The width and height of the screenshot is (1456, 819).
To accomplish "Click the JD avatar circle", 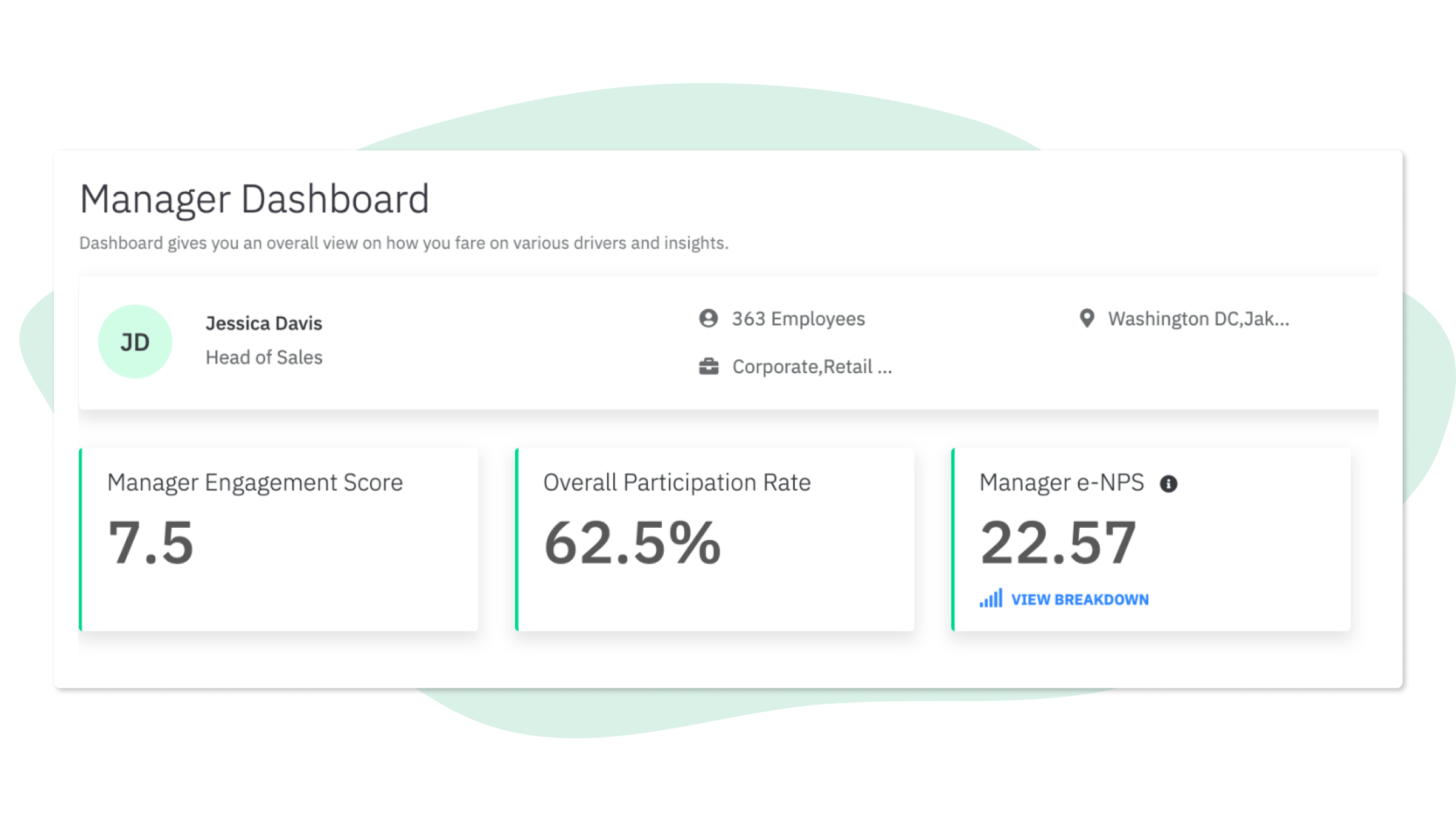I will (x=135, y=342).
